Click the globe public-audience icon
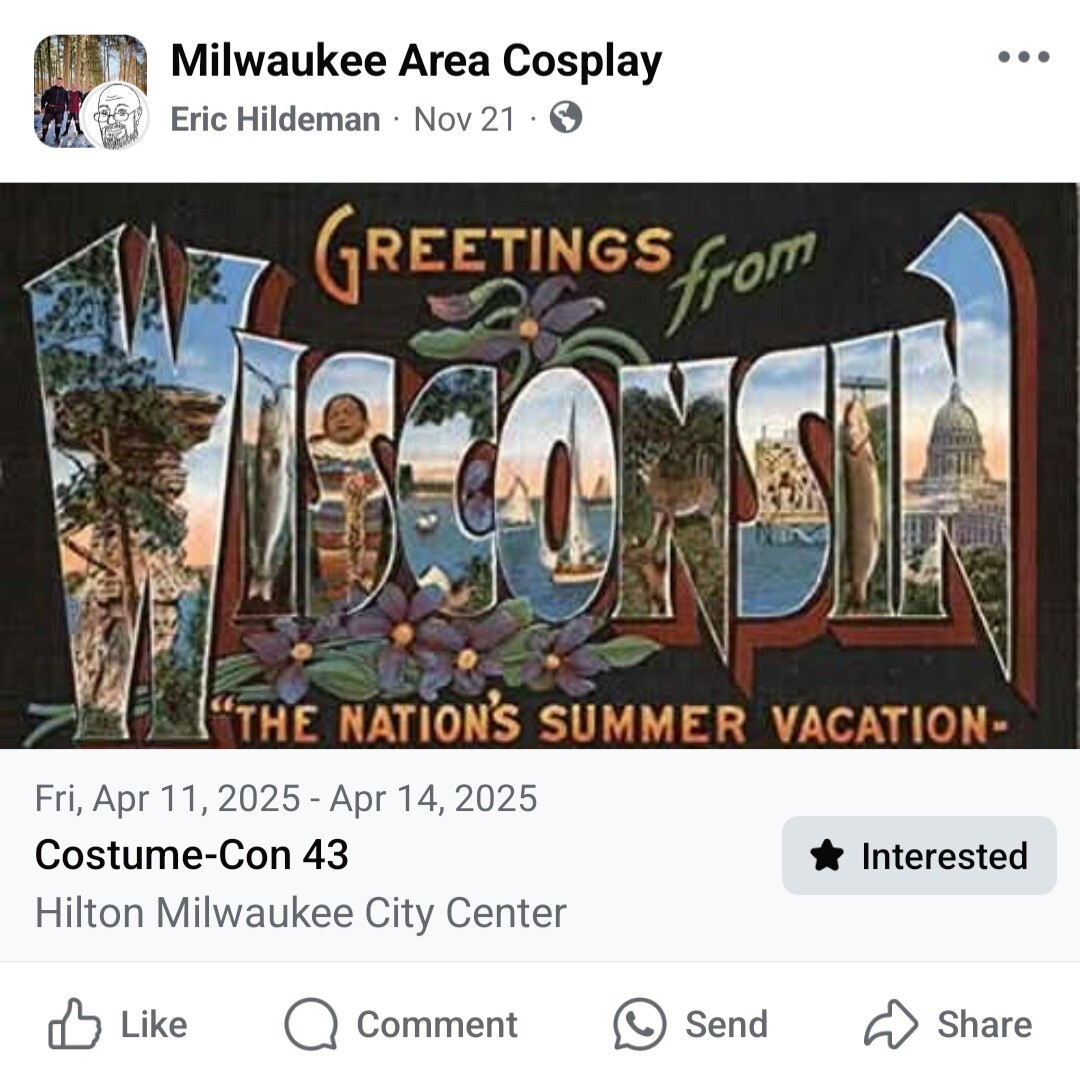Screen dimensions: 1080x1079 [x=565, y=118]
